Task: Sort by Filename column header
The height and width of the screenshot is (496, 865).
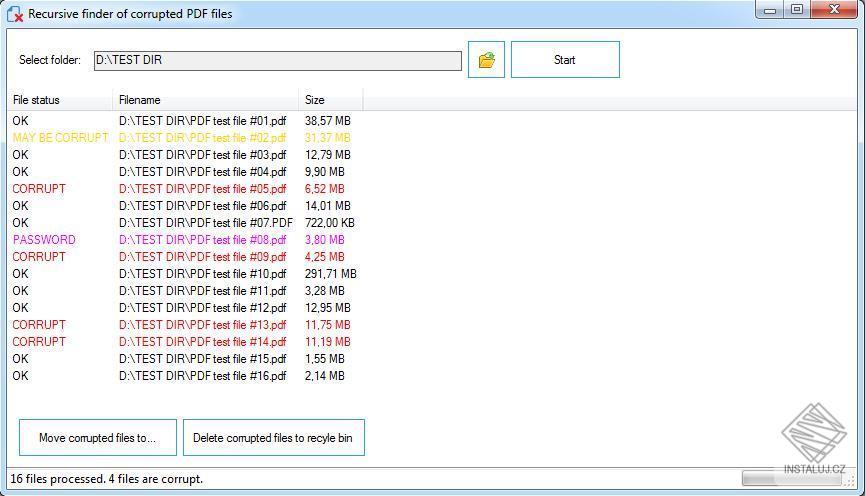Action: tap(205, 100)
